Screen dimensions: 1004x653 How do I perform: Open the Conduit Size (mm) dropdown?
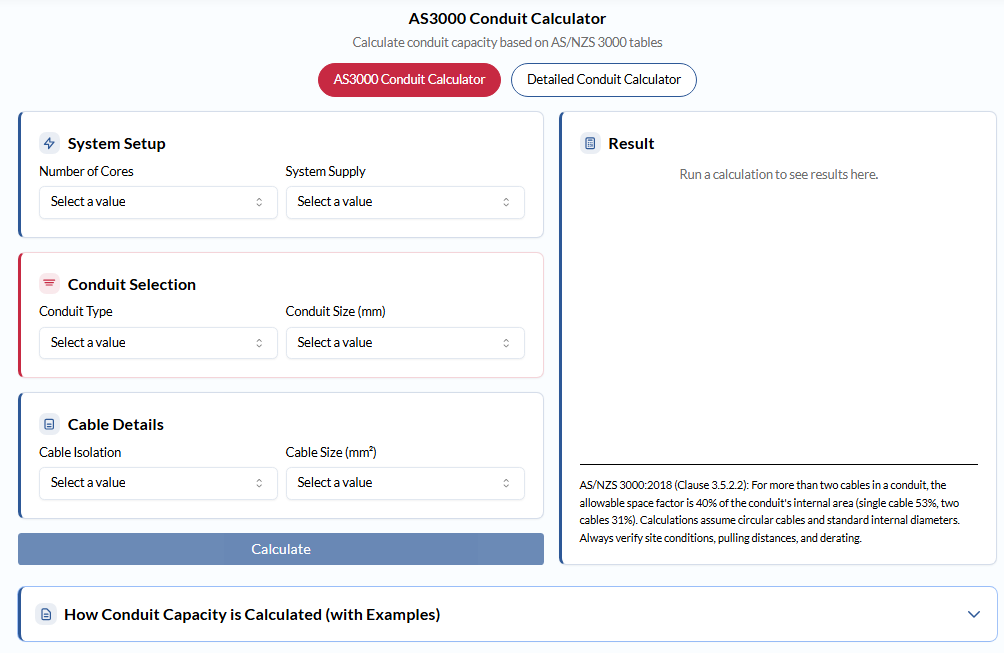point(405,342)
